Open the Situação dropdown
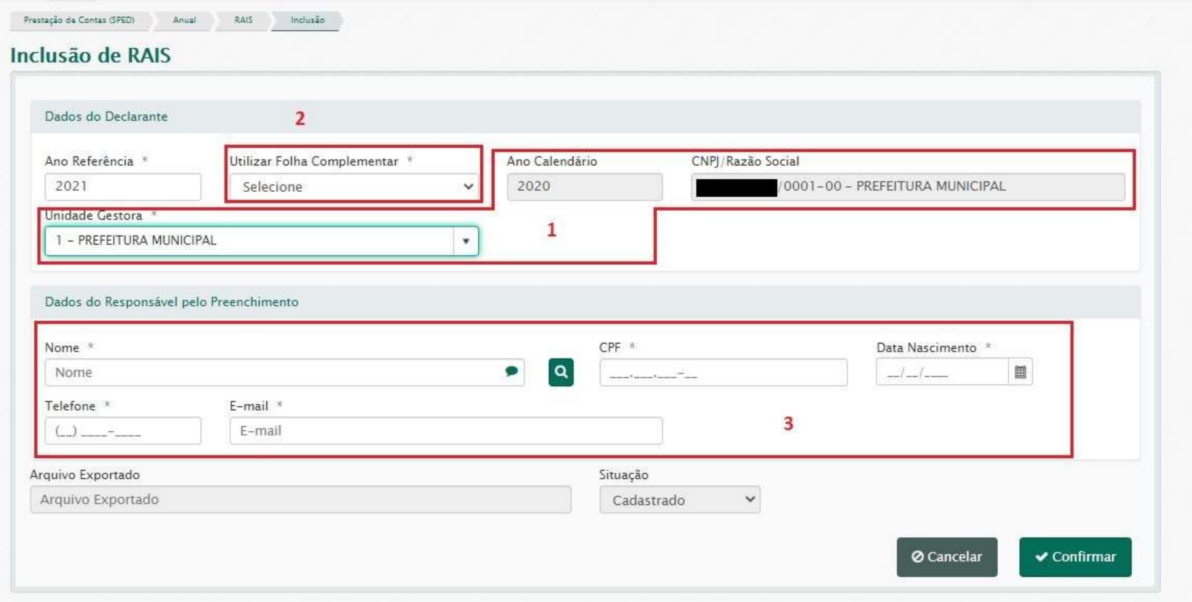1192x602 pixels. coord(679,500)
